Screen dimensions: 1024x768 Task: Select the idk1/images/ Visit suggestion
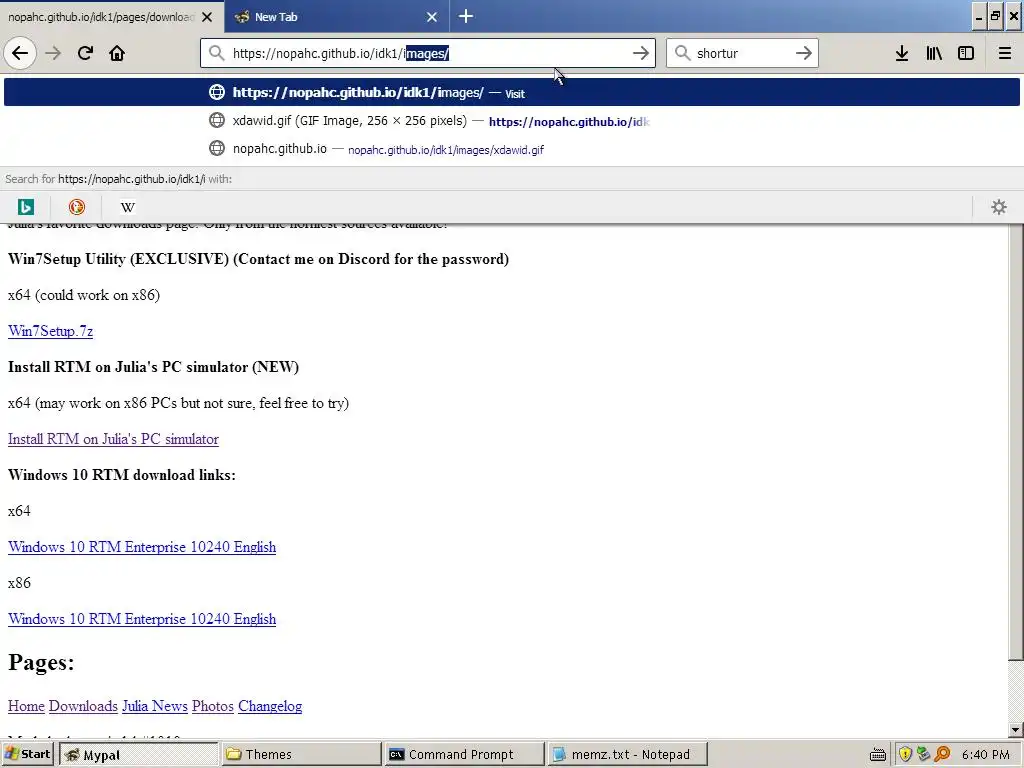(x=511, y=92)
